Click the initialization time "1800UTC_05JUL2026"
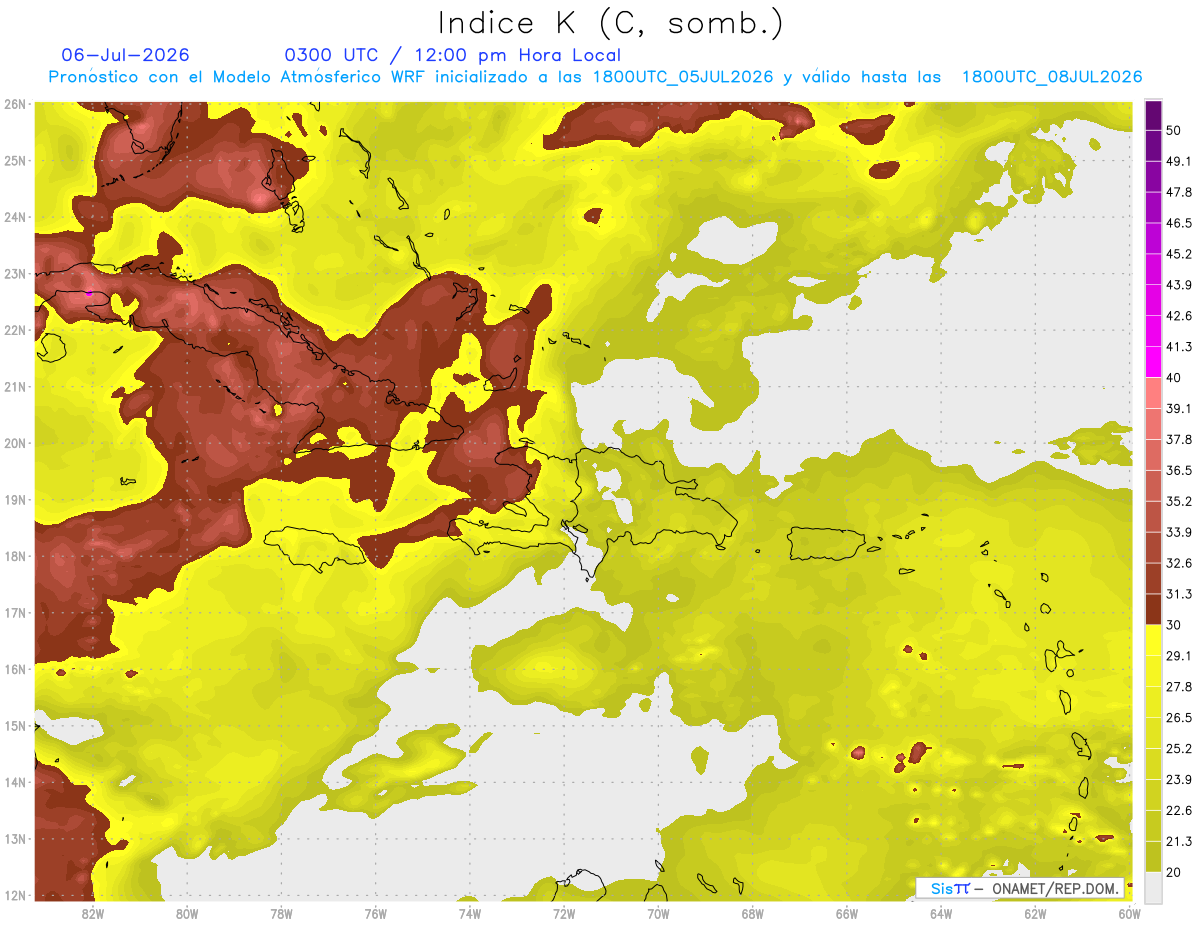This screenshot has width=1200, height=927. (x=683, y=77)
